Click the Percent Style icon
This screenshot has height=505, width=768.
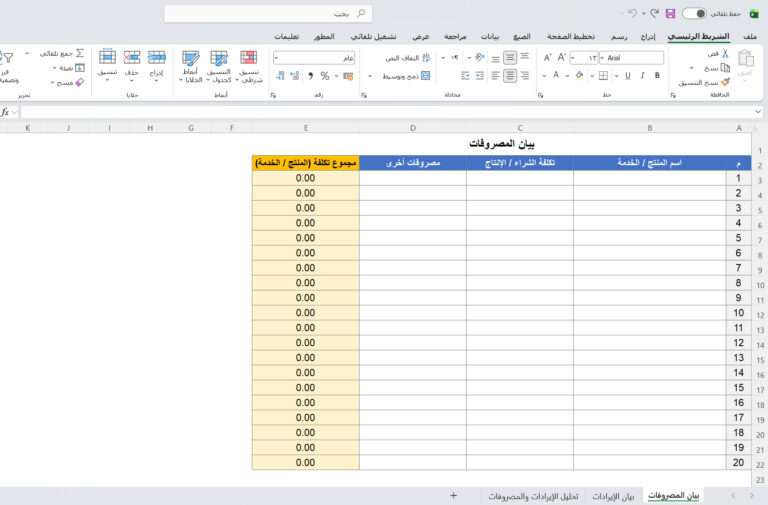tap(324, 75)
